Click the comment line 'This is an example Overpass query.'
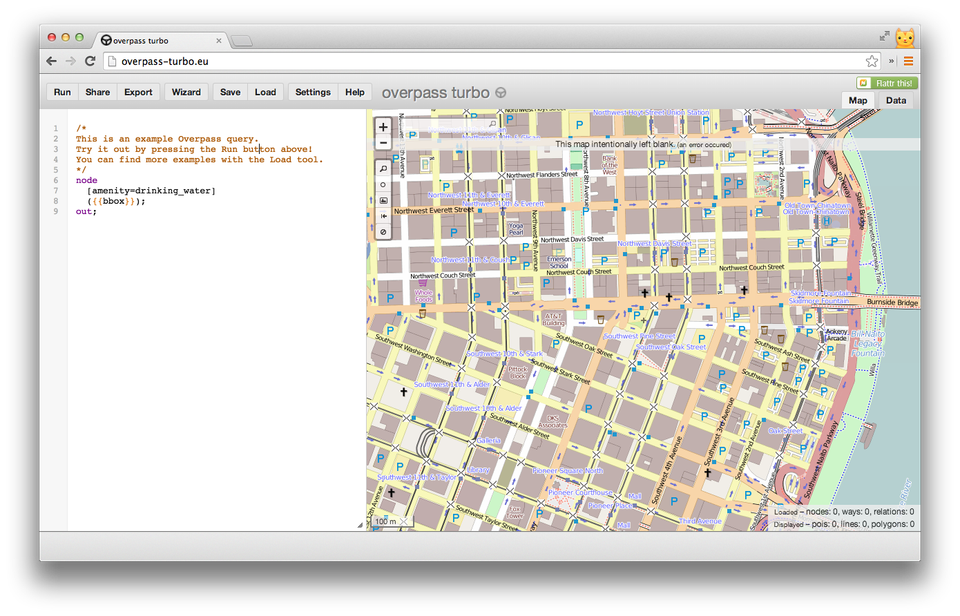 coord(167,139)
